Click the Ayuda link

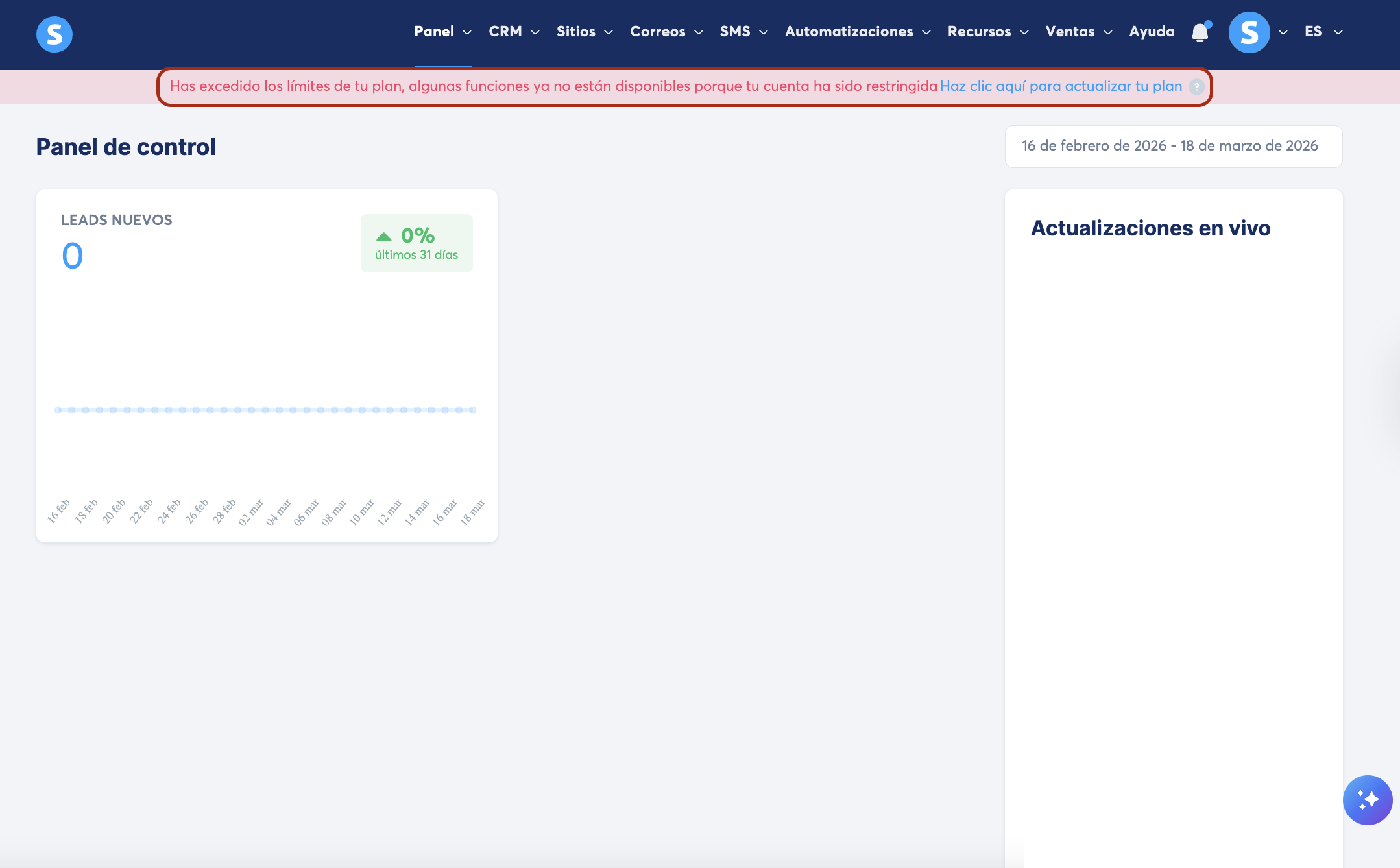point(1152,32)
